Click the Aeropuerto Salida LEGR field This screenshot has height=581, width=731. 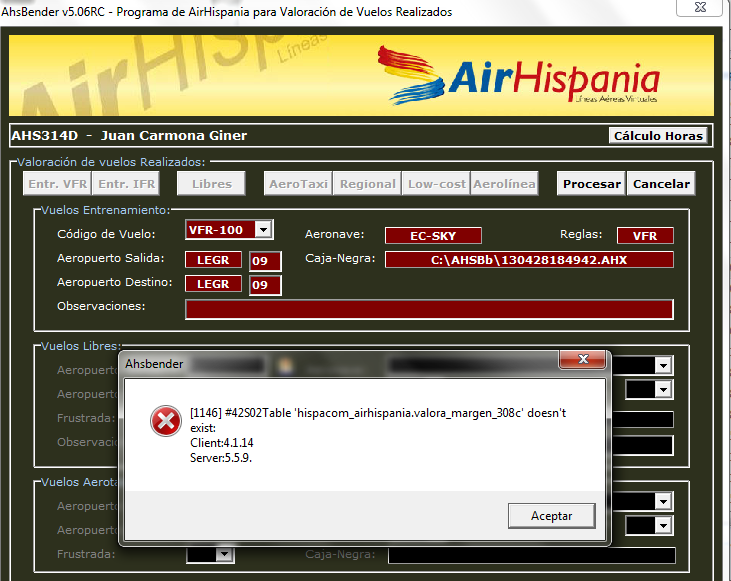click(x=214, y=260)
